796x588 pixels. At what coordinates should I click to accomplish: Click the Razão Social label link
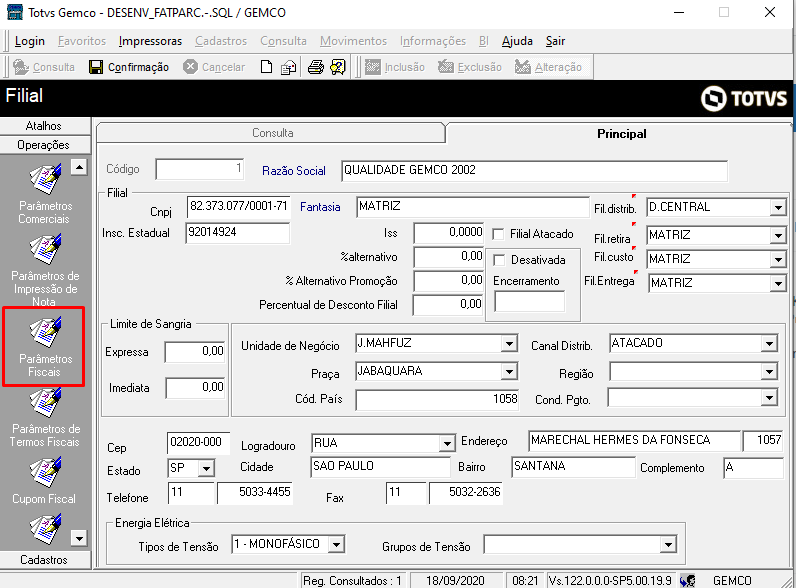[293, 171]
